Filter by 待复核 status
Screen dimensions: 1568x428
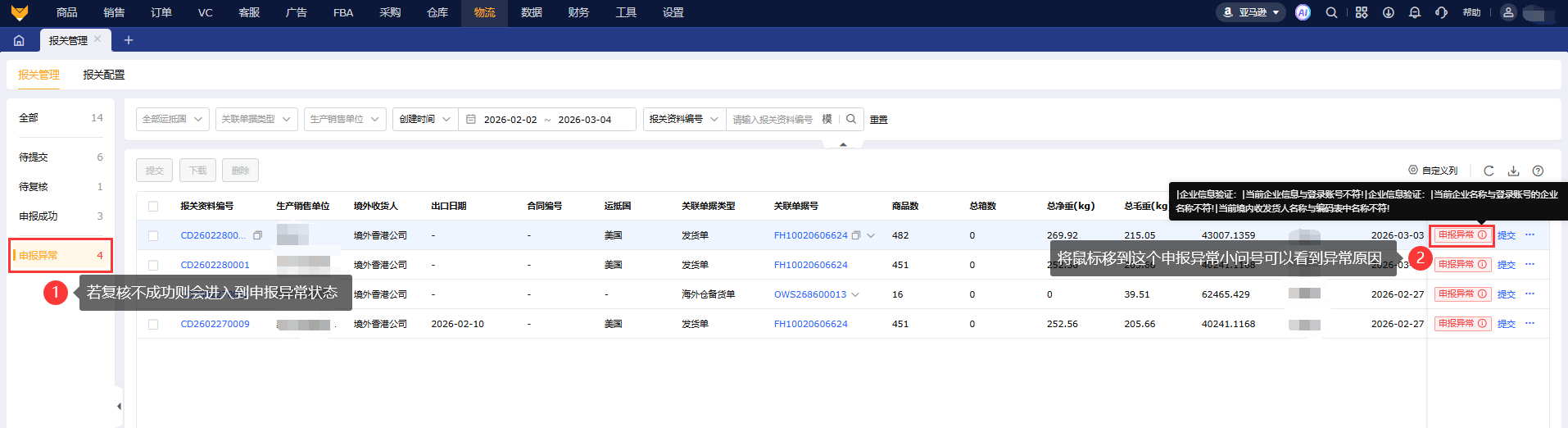[61, 186]
